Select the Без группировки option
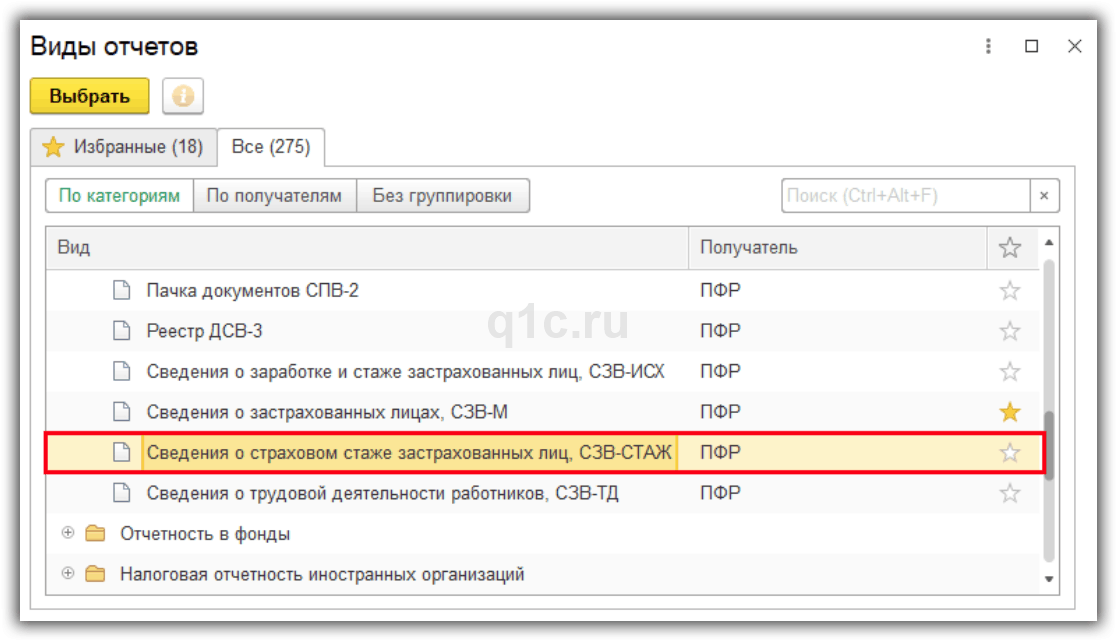The image size is (1117, 641). [442, 196]
